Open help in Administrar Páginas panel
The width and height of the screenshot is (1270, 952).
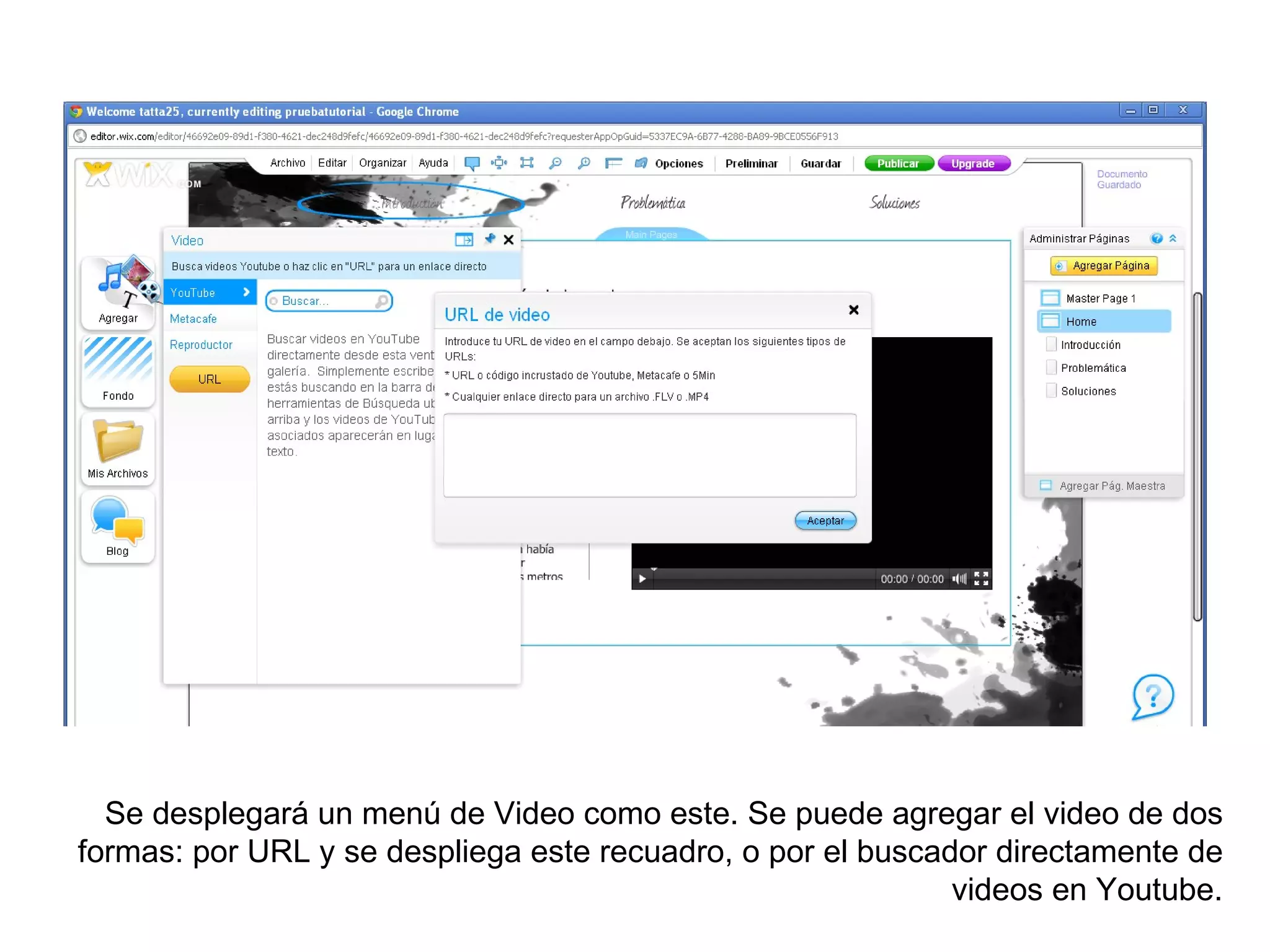pos(1157,239)
